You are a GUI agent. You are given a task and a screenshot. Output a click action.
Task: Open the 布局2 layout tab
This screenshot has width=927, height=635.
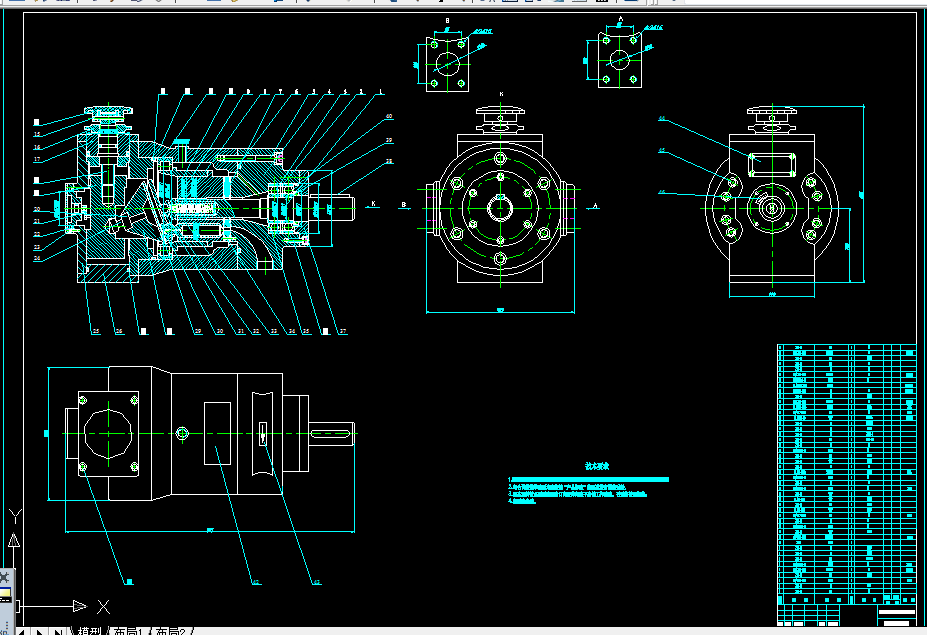coord(170,631)
